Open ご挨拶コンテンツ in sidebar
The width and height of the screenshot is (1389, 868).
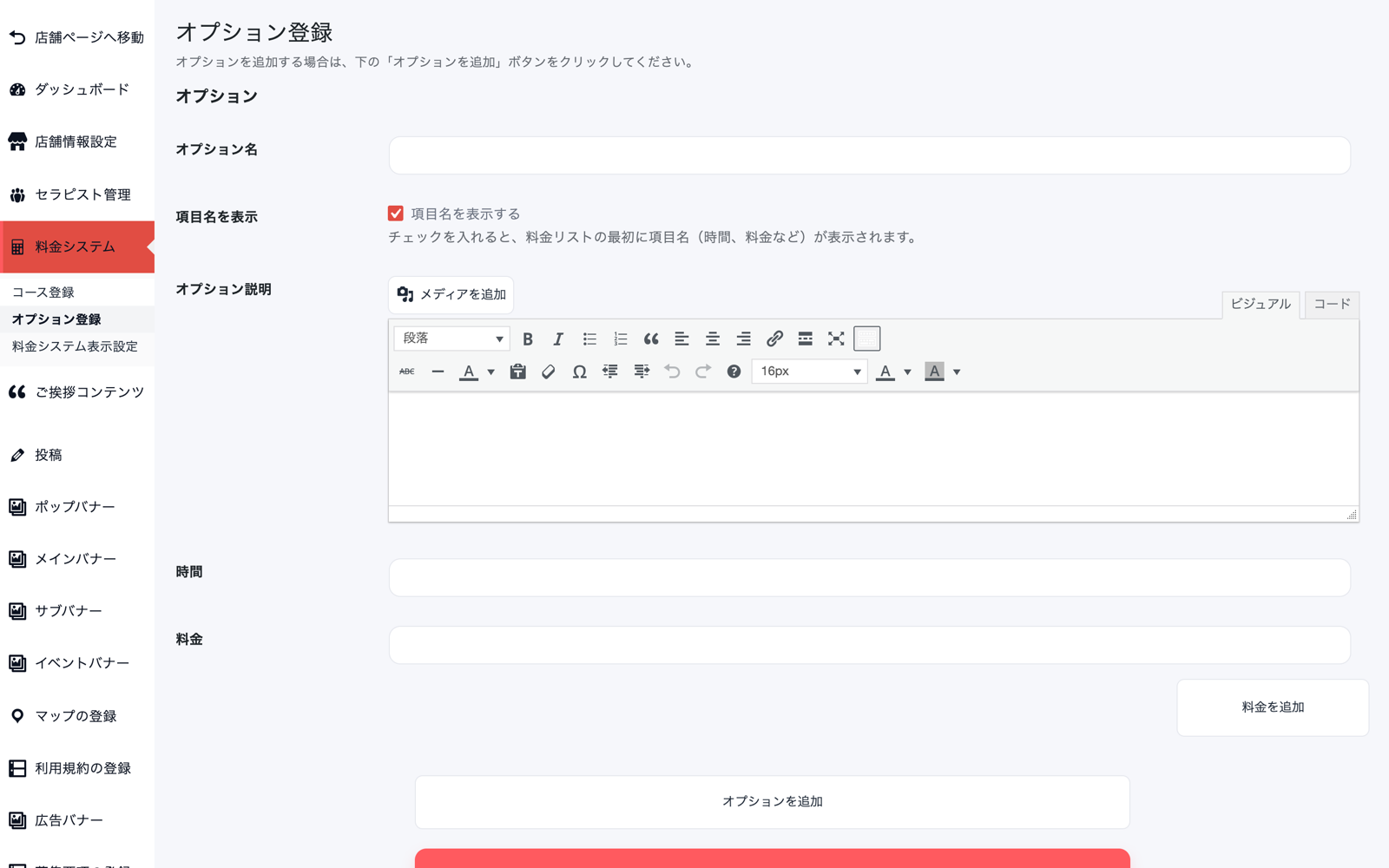(x=77, y=392)
